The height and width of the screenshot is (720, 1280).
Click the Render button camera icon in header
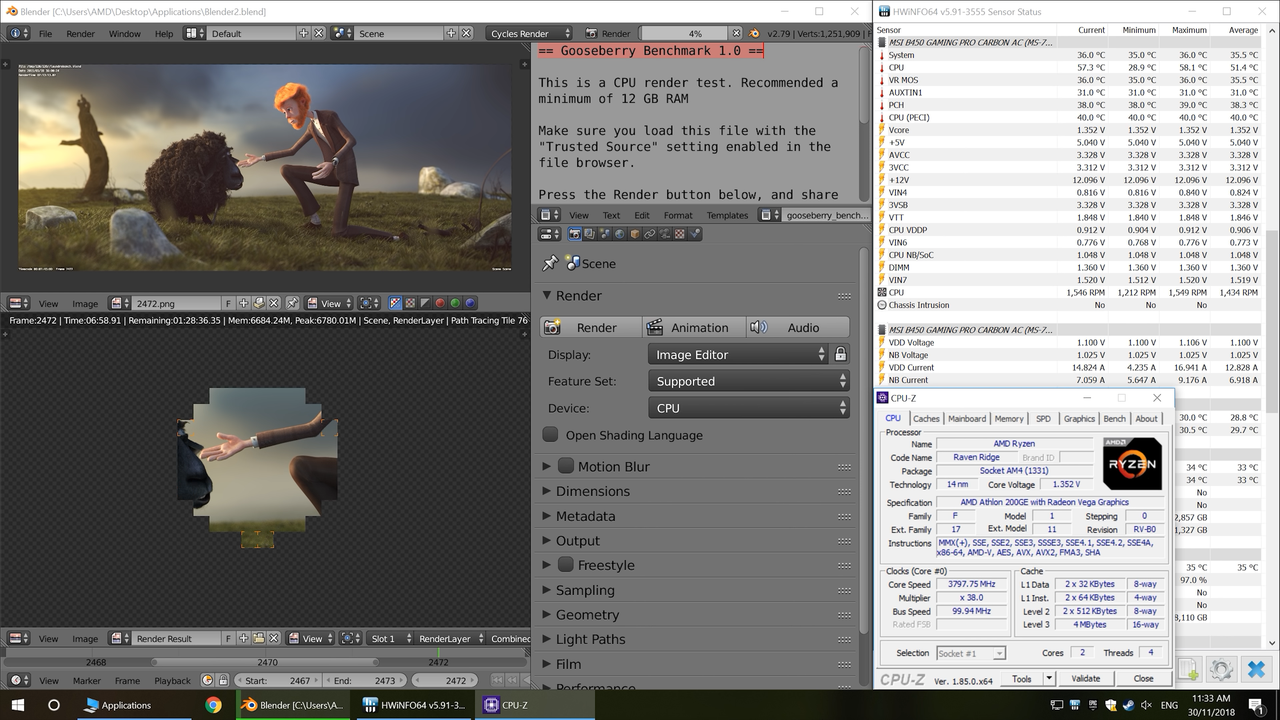tap(592, 33)
